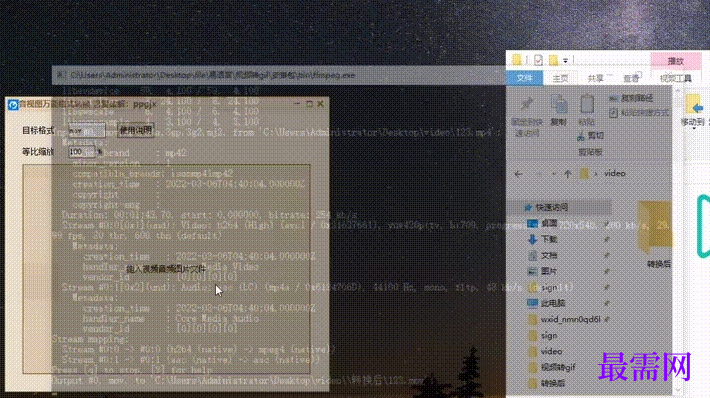The image size is (710, 398).
Task: Click the converter app's title bar icon
Action: coord(13,105)
